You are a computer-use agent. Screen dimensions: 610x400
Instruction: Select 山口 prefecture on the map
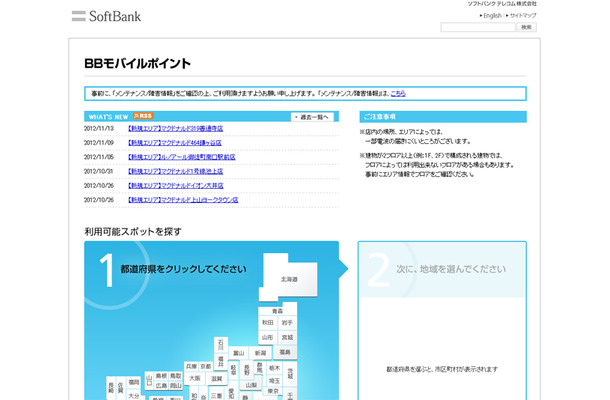(x=149, y=380)
